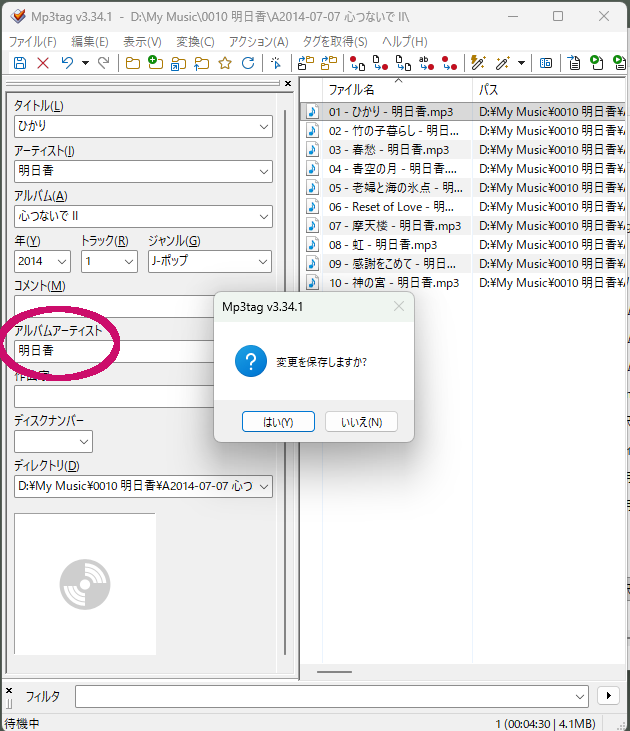Sort by the ファイル名 column header
The width and height of the screenshot is (630, 731).
pos(397,90)
